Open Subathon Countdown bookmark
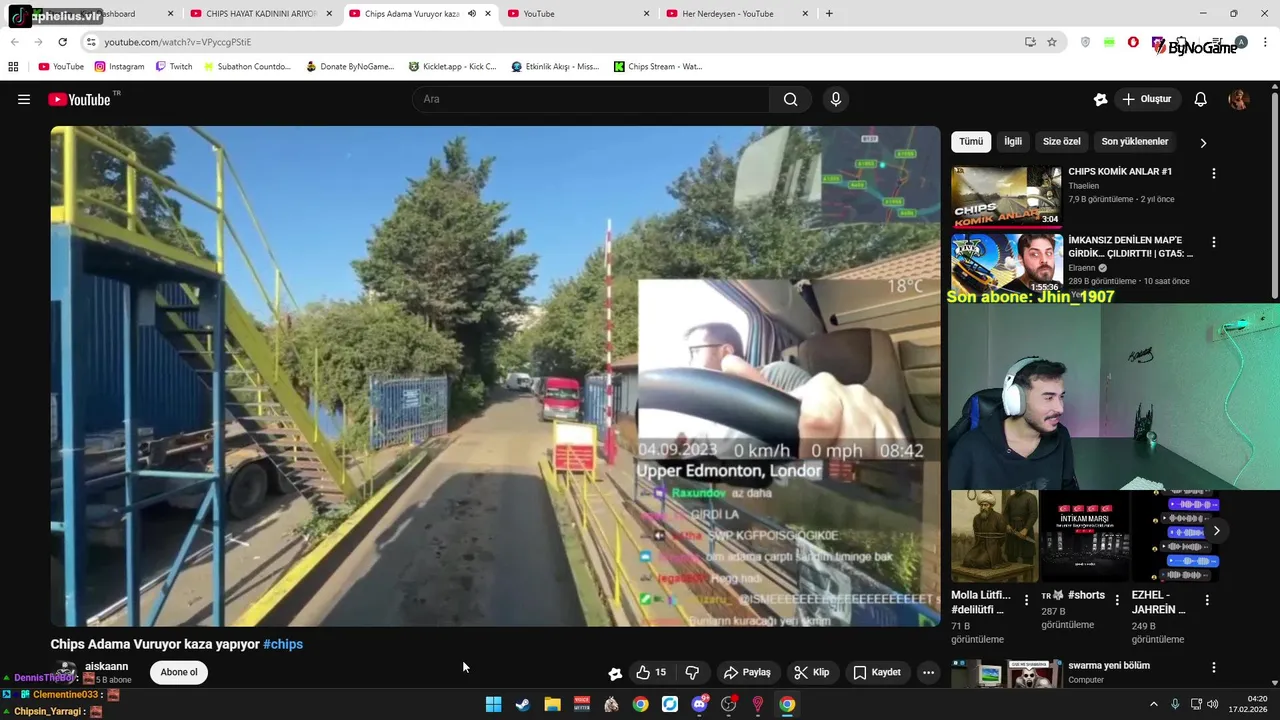The width and height of the screenshot is (1280, 720). [x=247, y=66]
